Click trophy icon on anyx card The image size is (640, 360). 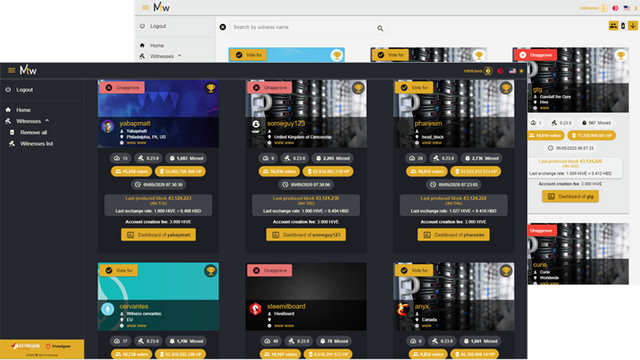pyautogui.click(x=506, y=270)
